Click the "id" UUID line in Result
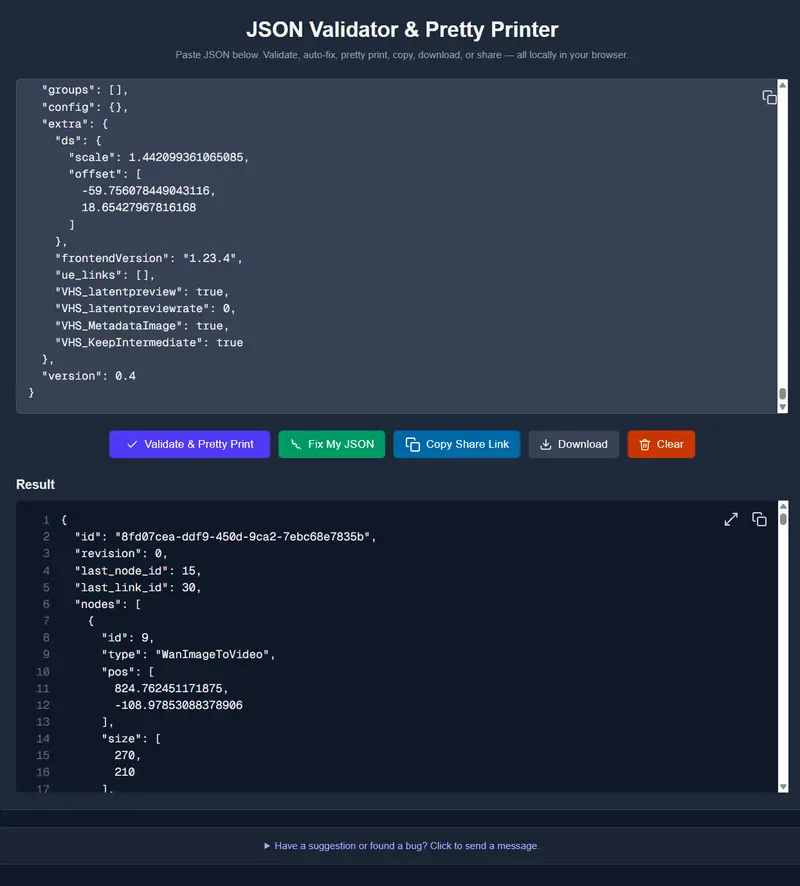The image size is (800, 886). (225, 537)
